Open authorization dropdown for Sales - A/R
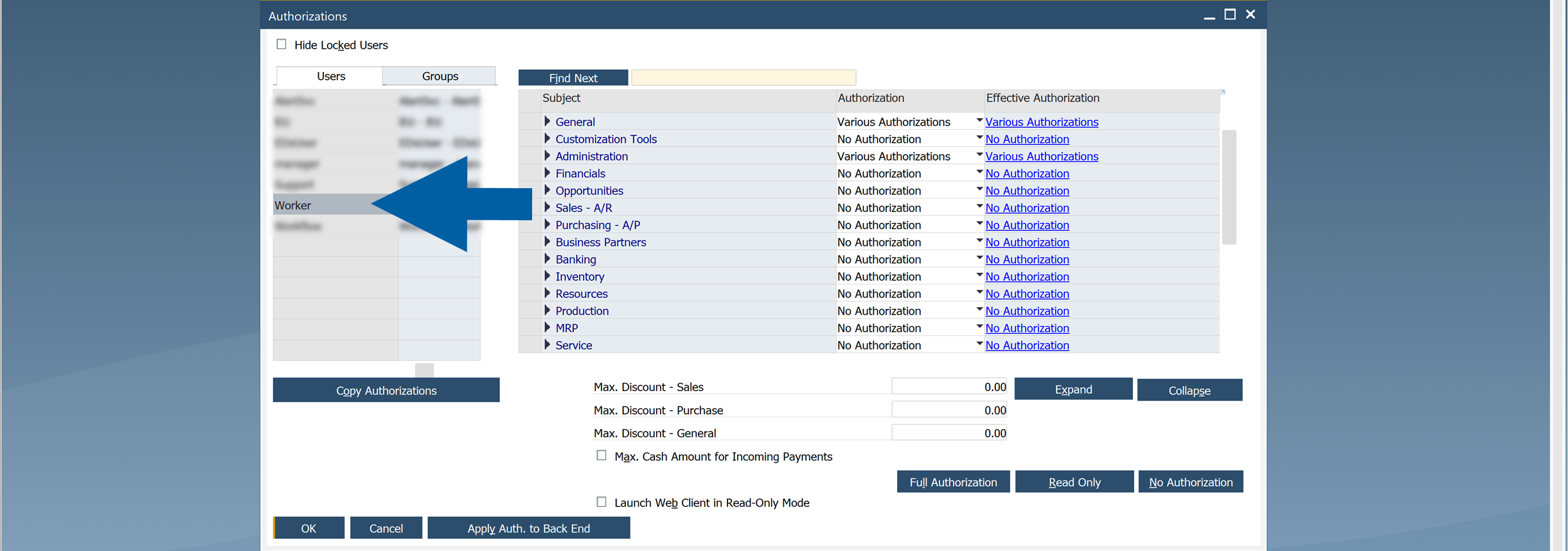The image size is (1568, 551). coord(979,206)
